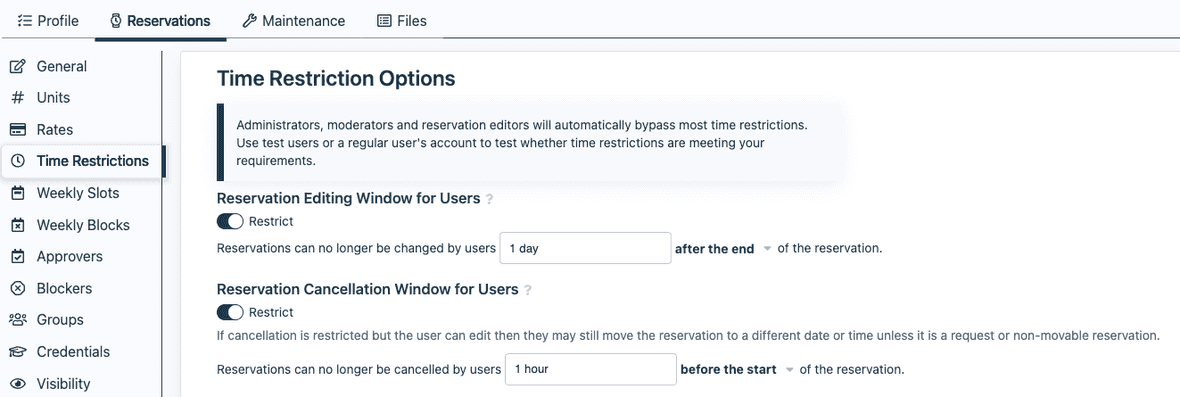
Task: Click the Groups people icon
Action: tap(17, 320)
